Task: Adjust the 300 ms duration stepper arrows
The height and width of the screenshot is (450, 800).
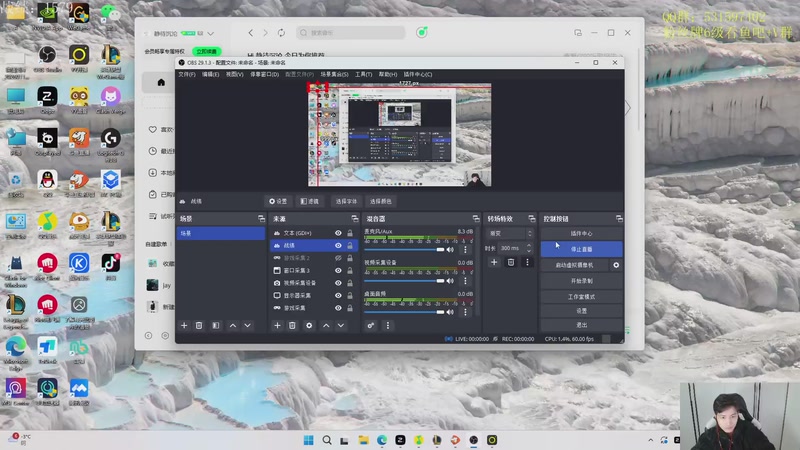Action: point(529,248)
